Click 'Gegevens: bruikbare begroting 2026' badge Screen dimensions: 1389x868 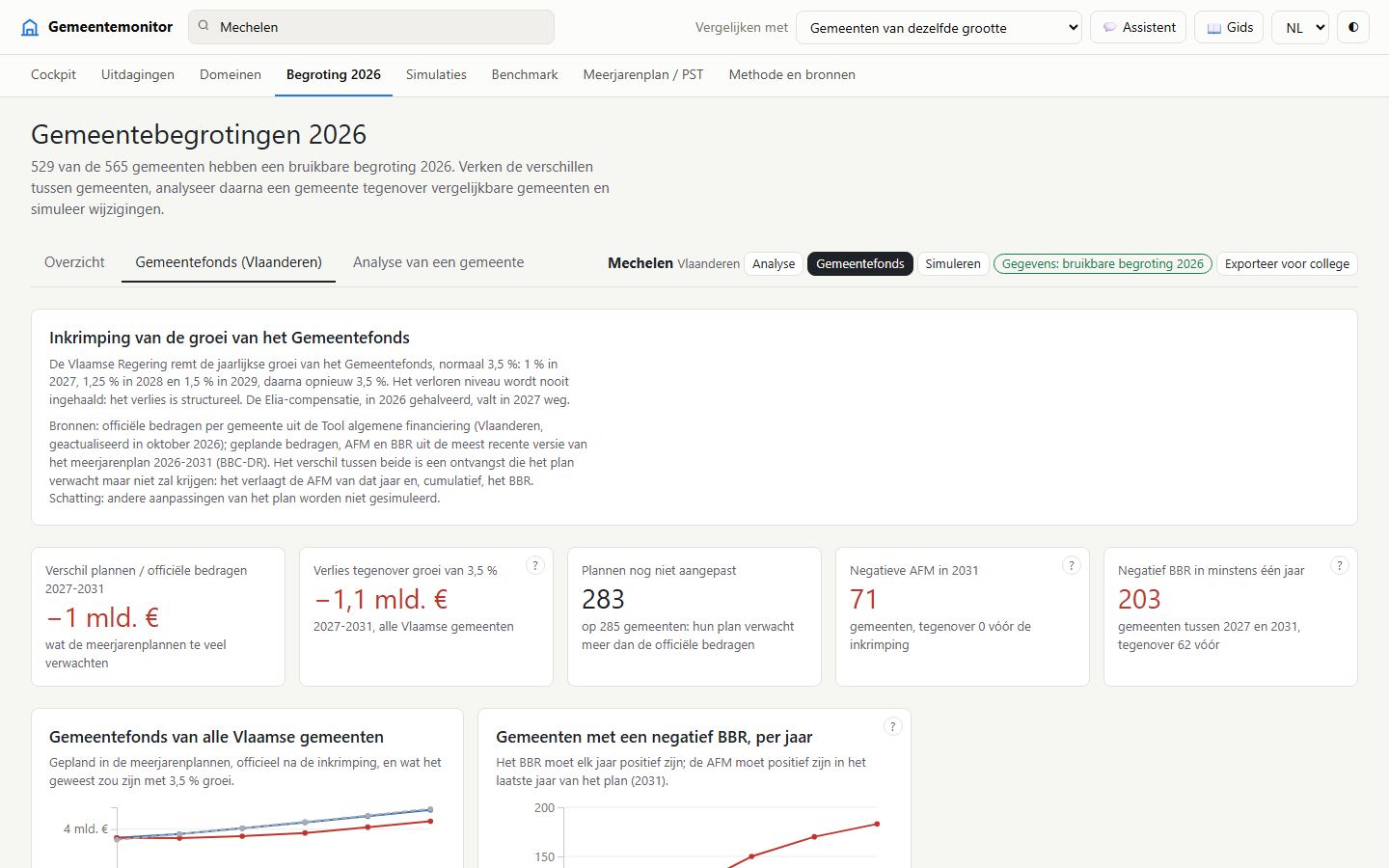click(1103, 263)
